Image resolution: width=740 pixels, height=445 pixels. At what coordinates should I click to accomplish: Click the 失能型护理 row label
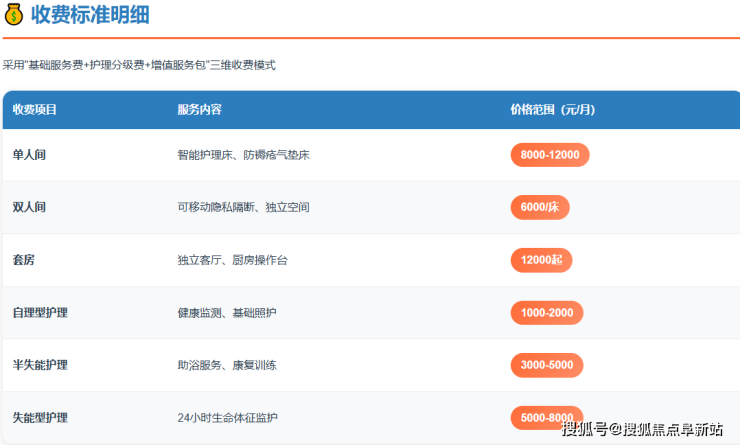point(40,417)
